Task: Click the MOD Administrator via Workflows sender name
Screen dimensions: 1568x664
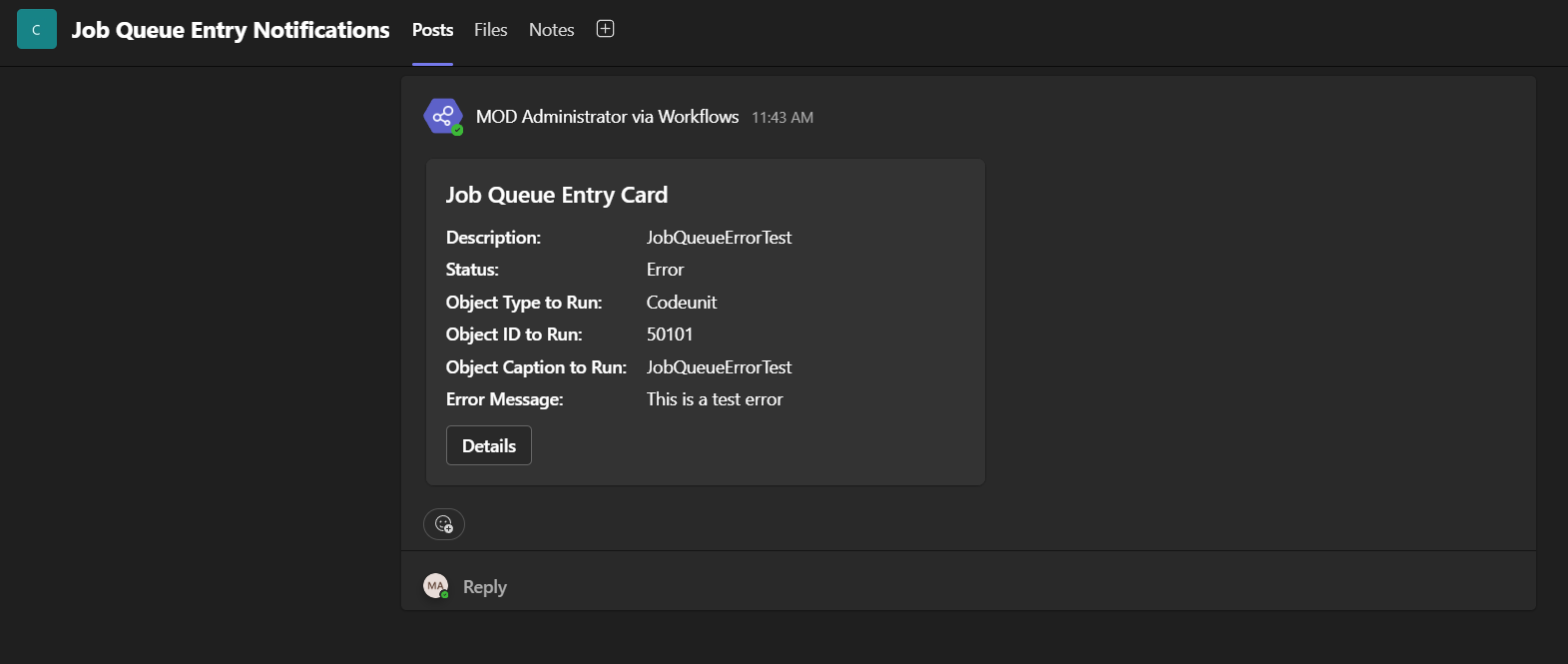Action: (x=607, y=117)
